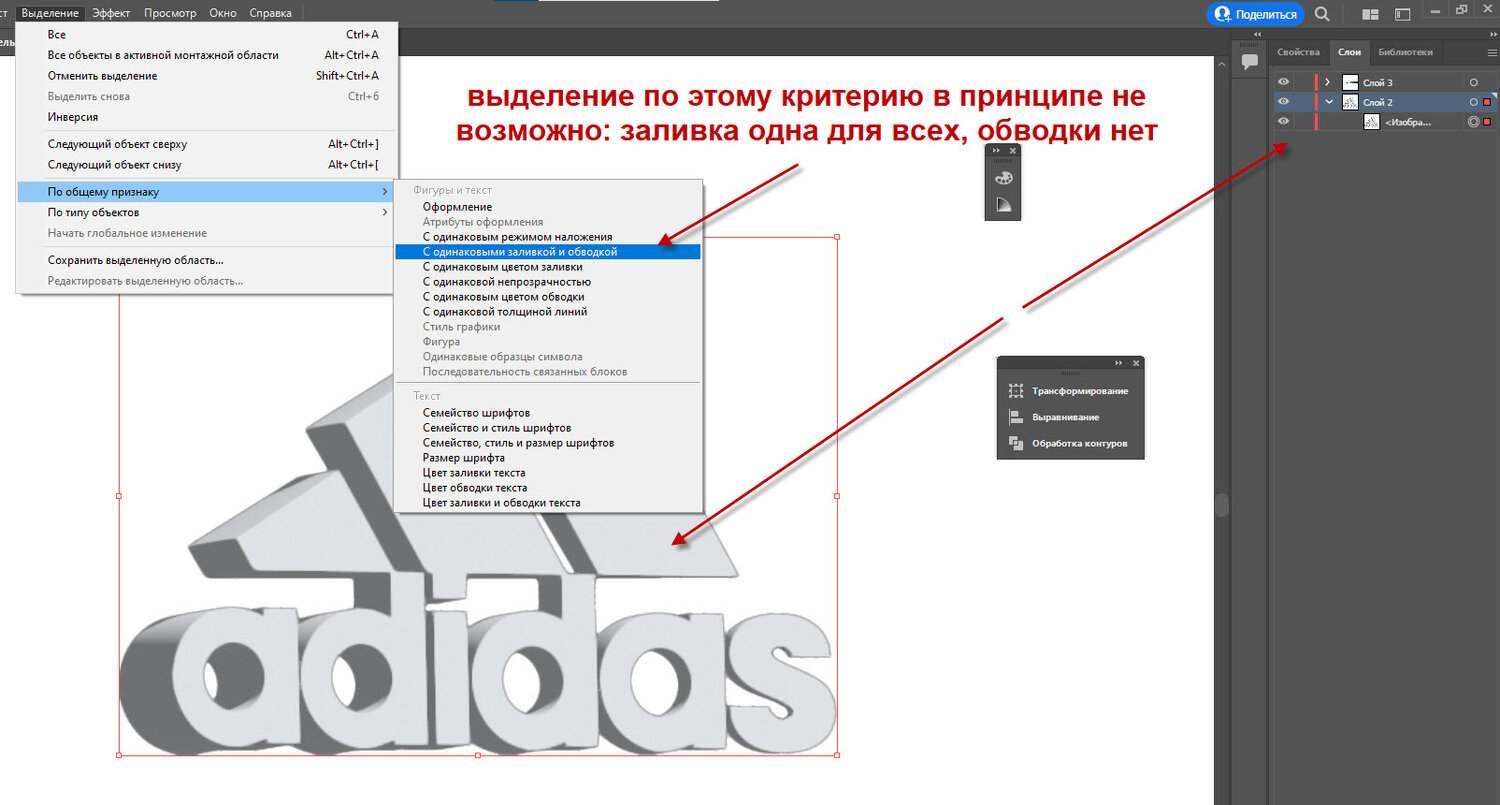Close the Transform/Align panel group

(x=1136, y=363)
